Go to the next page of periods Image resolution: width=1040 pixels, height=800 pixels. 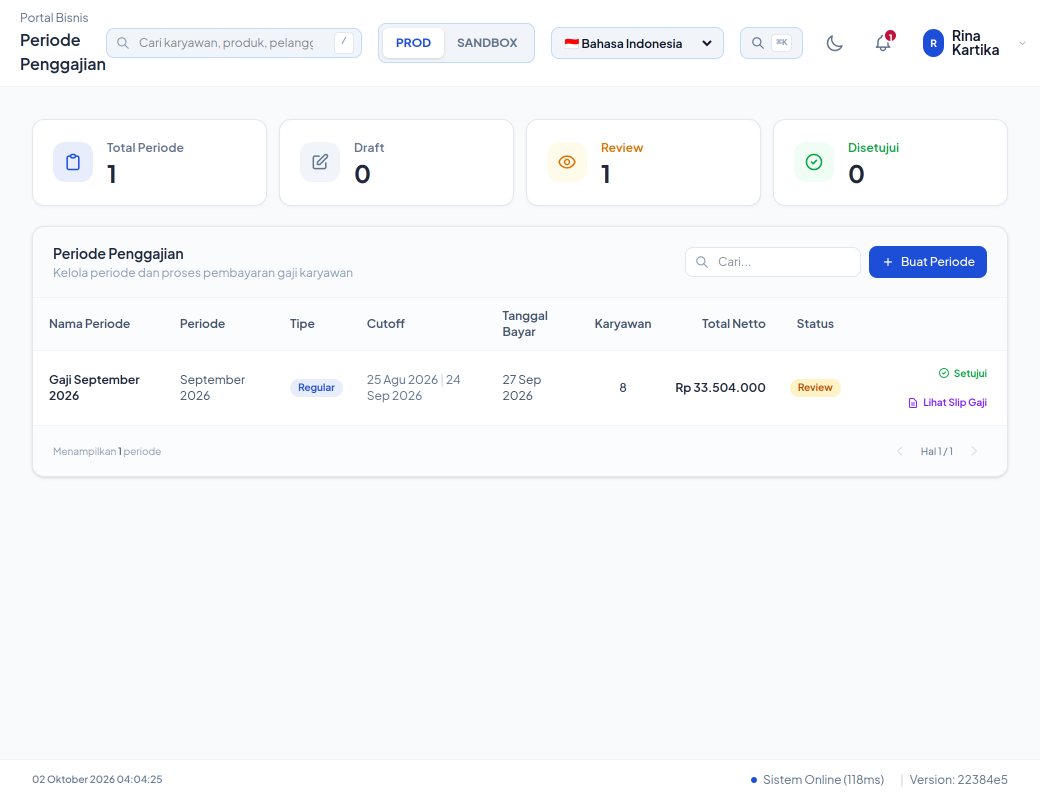(x=974, y=452)
